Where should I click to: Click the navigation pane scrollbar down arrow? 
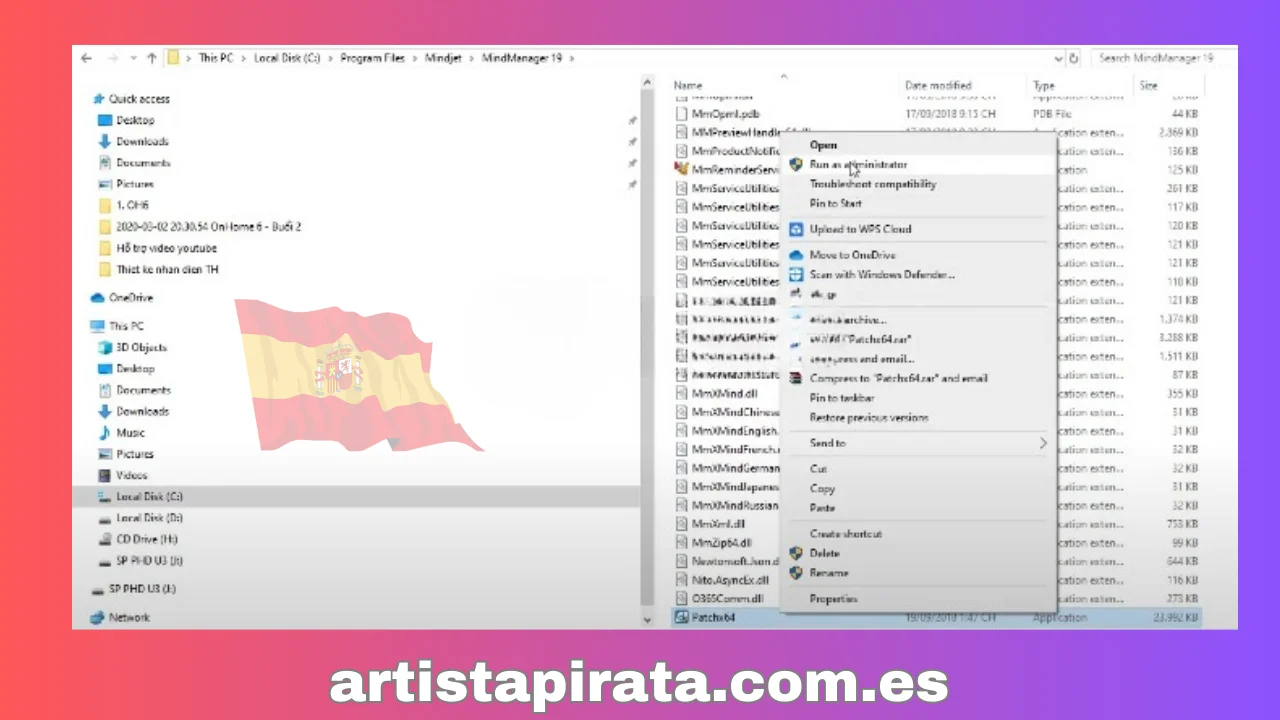tap(647, 620)
